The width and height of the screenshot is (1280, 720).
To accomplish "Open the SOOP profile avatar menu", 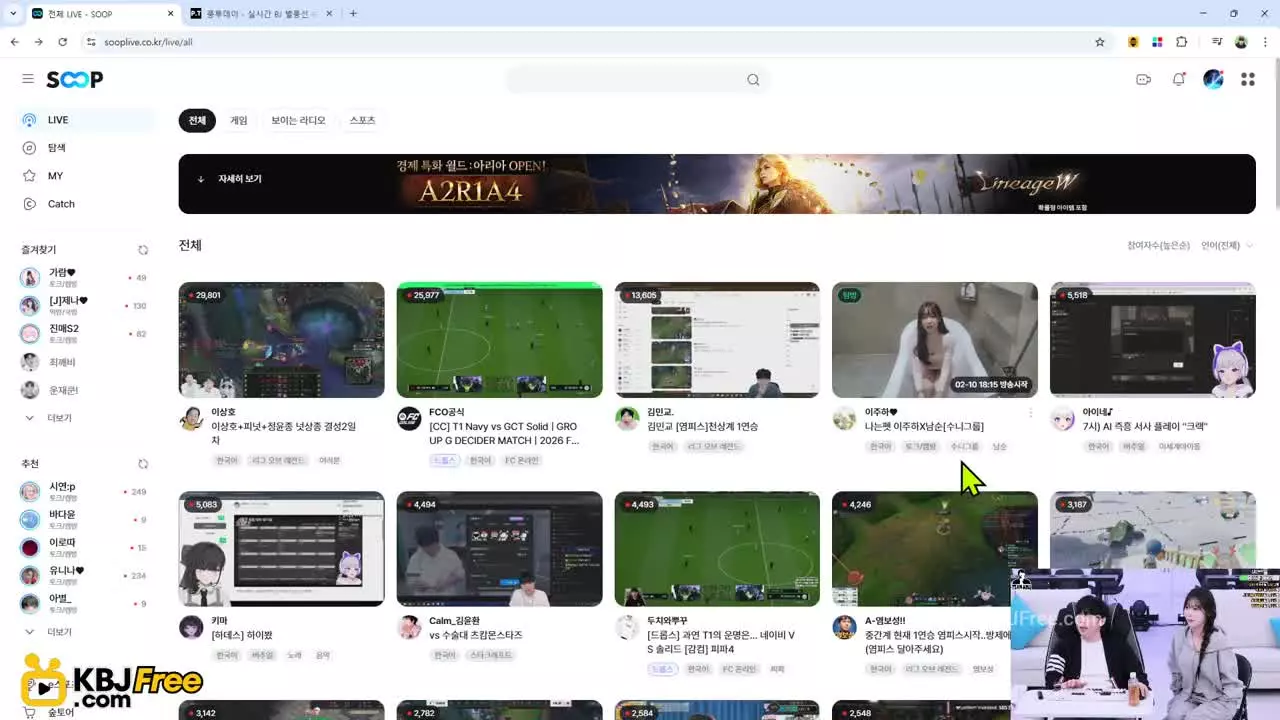I will tap(1213, 80).
